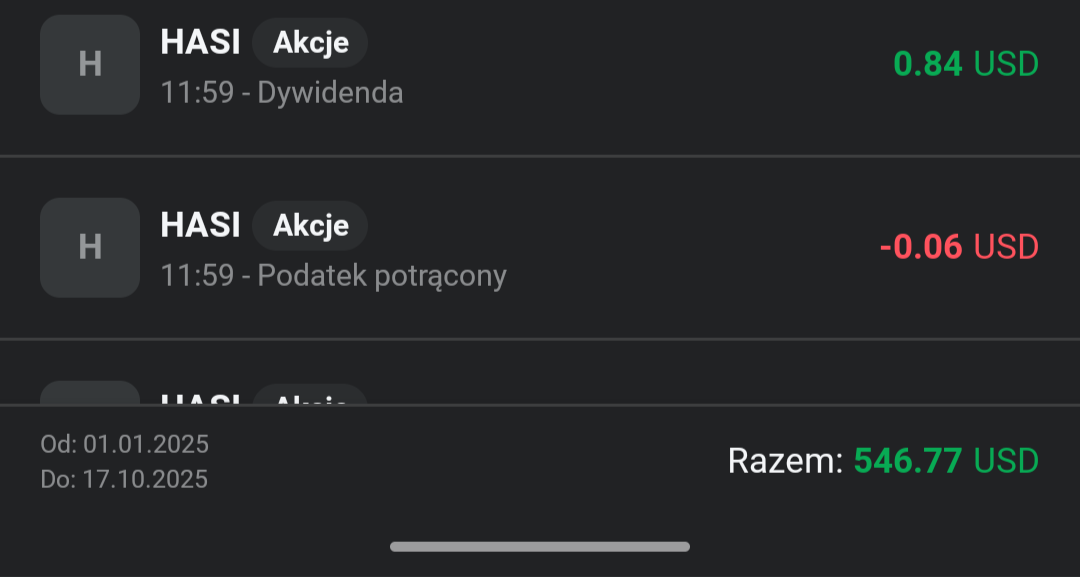Change the "Do: 17.10.2025" end date
The width and height of the screenshot is (1080, 577).
125,480
